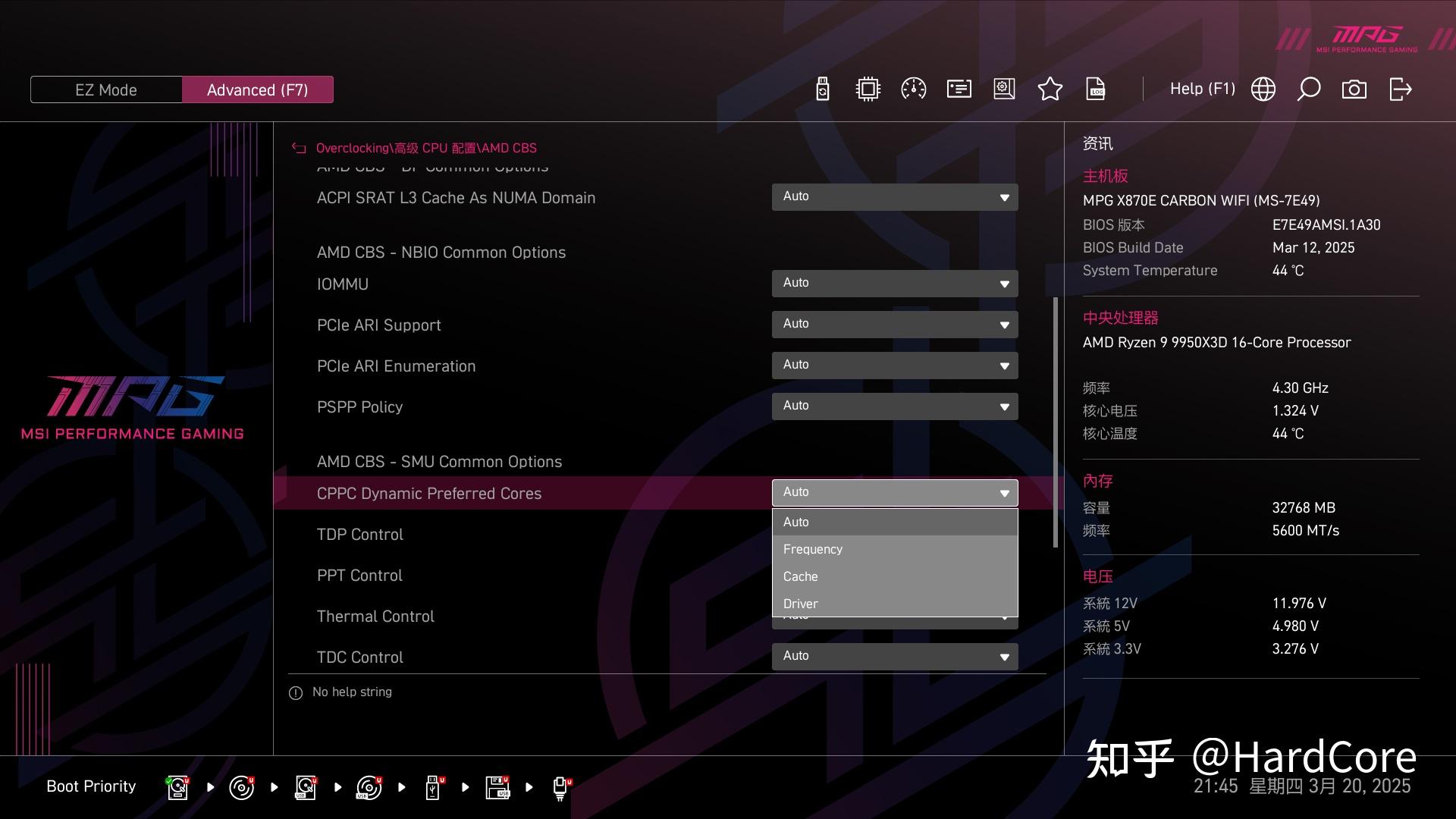The image size is (1456, 819).
Task: Choose Driver in preferred cores list
Action: pyautogui.click(x=895, y=604)
